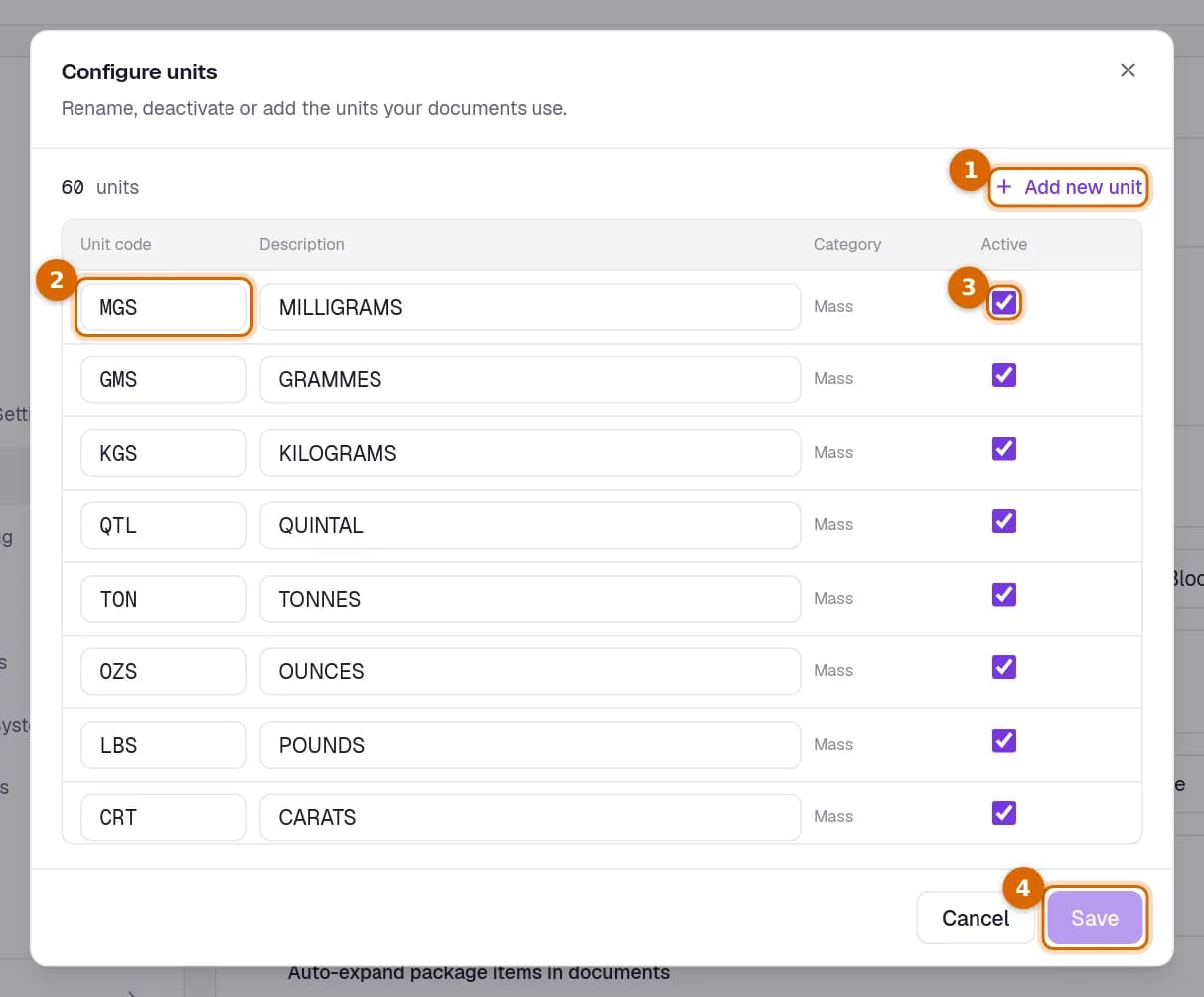Deactivate the QUINTAL unit
This screenshot has height=997, width=1204.
(1004, 521)
